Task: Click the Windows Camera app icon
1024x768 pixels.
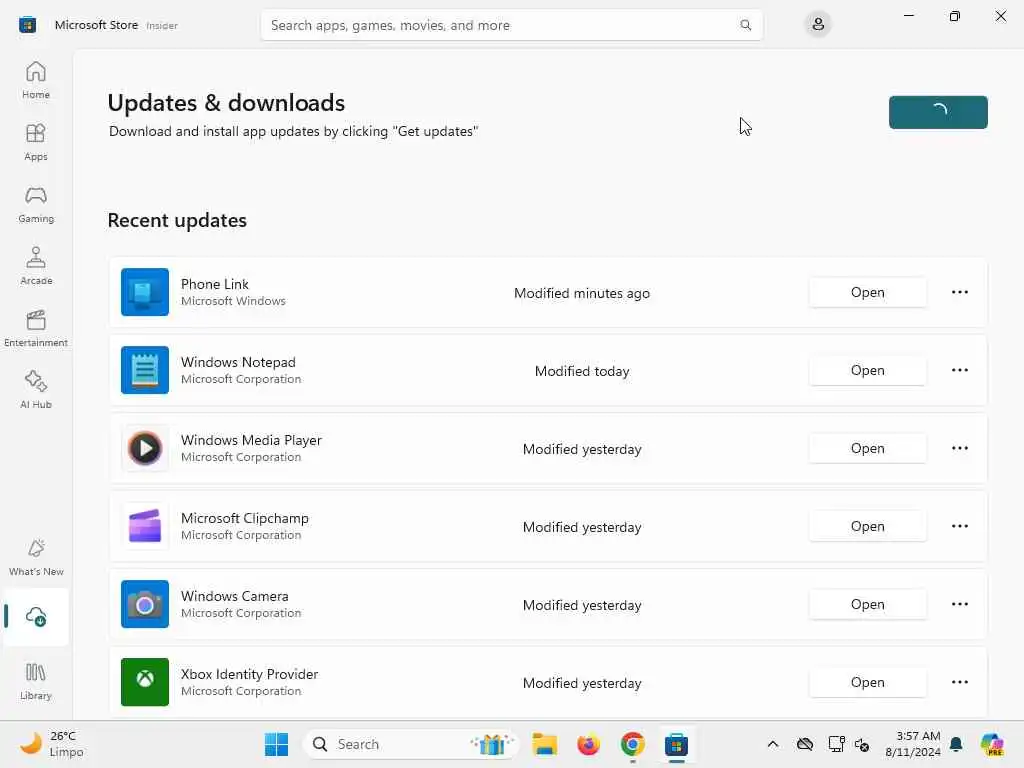Action: pos(145,604)
